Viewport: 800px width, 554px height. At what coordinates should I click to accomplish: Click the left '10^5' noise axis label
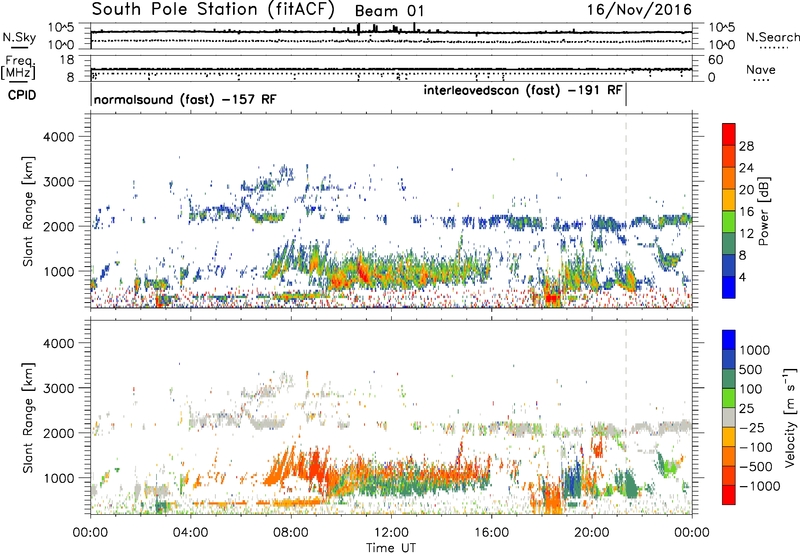point(61,28)
